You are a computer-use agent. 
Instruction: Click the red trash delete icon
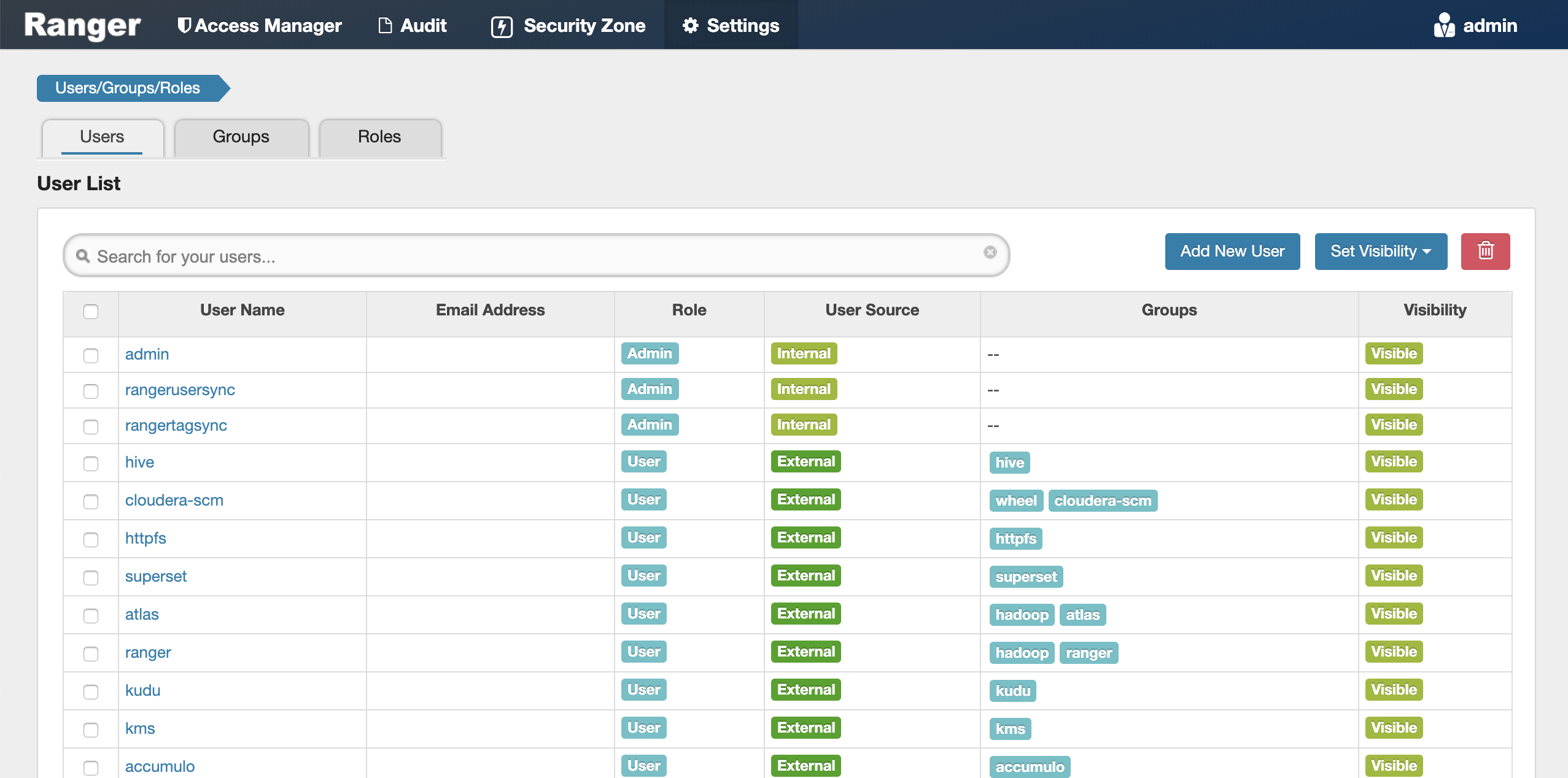1485,251
